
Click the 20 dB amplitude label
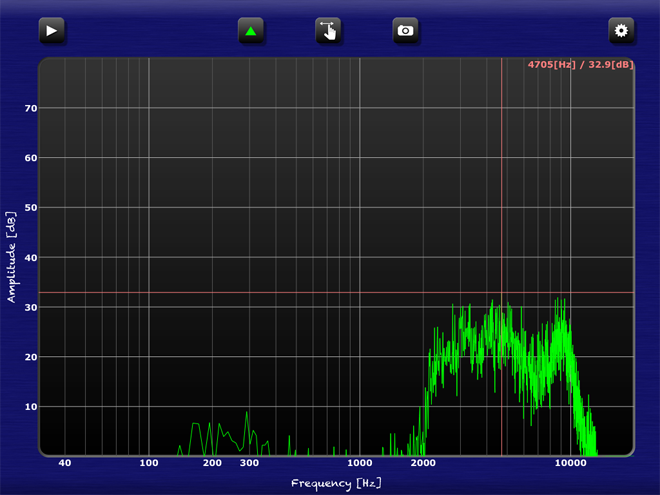point(31,357)
